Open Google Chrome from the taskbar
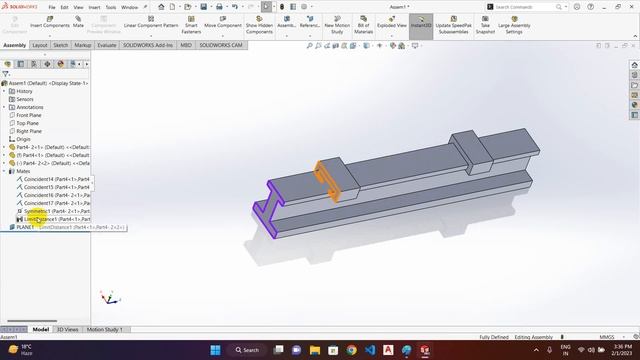 (351, 350)
